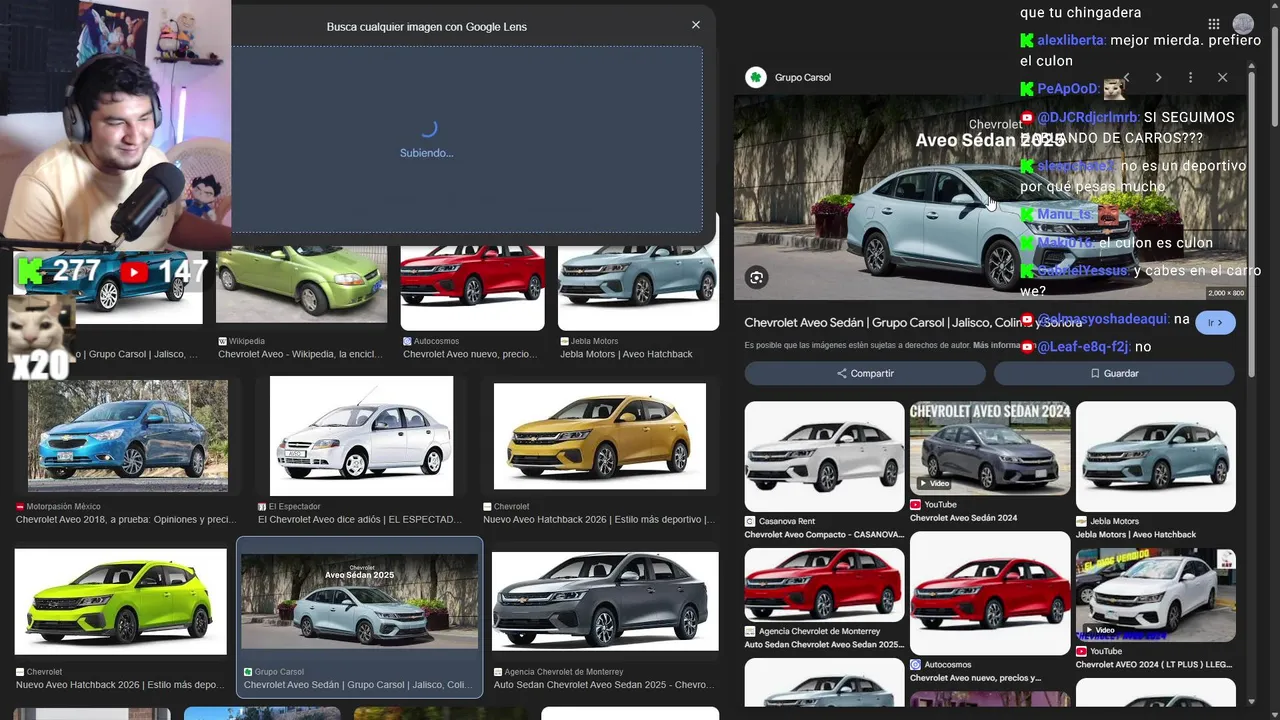Open YouTube AVEO 2024 LT PLUS video thumbnail

coord(1156,595)
